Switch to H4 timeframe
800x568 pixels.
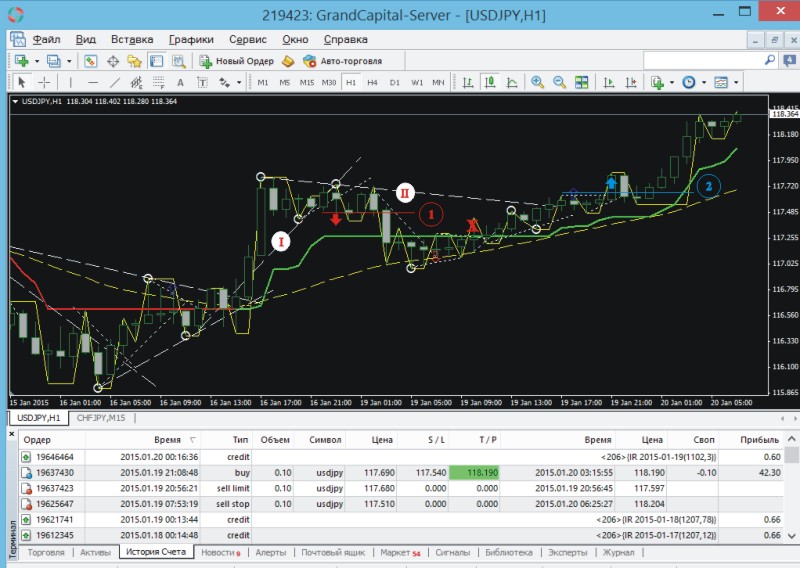(372, 82)
